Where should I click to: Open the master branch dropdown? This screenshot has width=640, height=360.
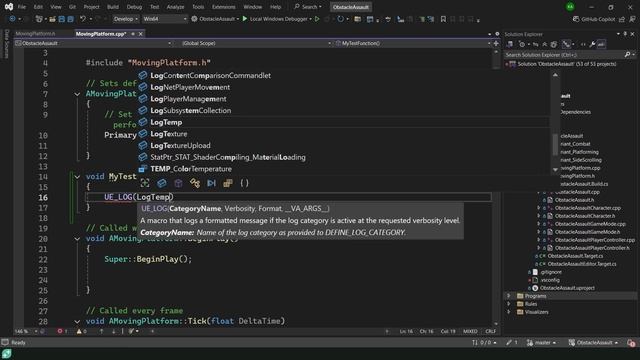click(542, 343)
